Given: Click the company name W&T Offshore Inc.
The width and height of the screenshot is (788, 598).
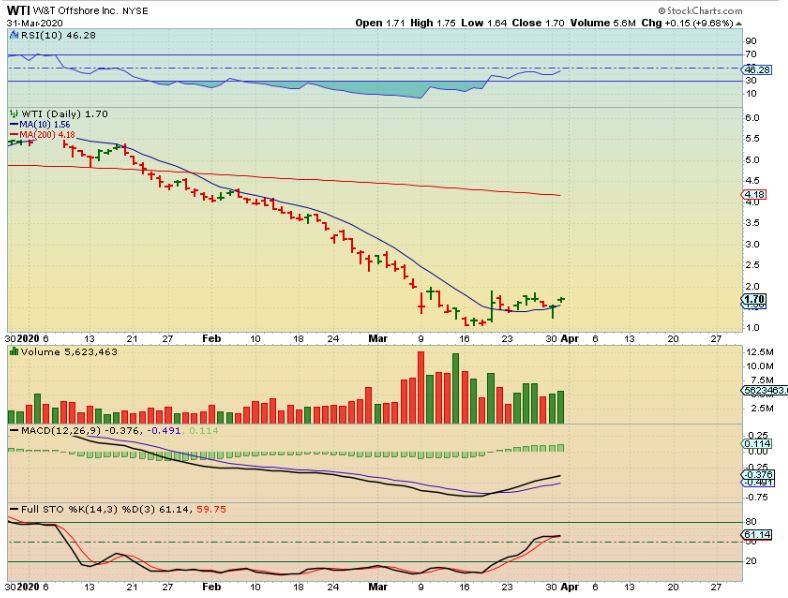Looking at the screenshot, I should [x=74, y=11].
